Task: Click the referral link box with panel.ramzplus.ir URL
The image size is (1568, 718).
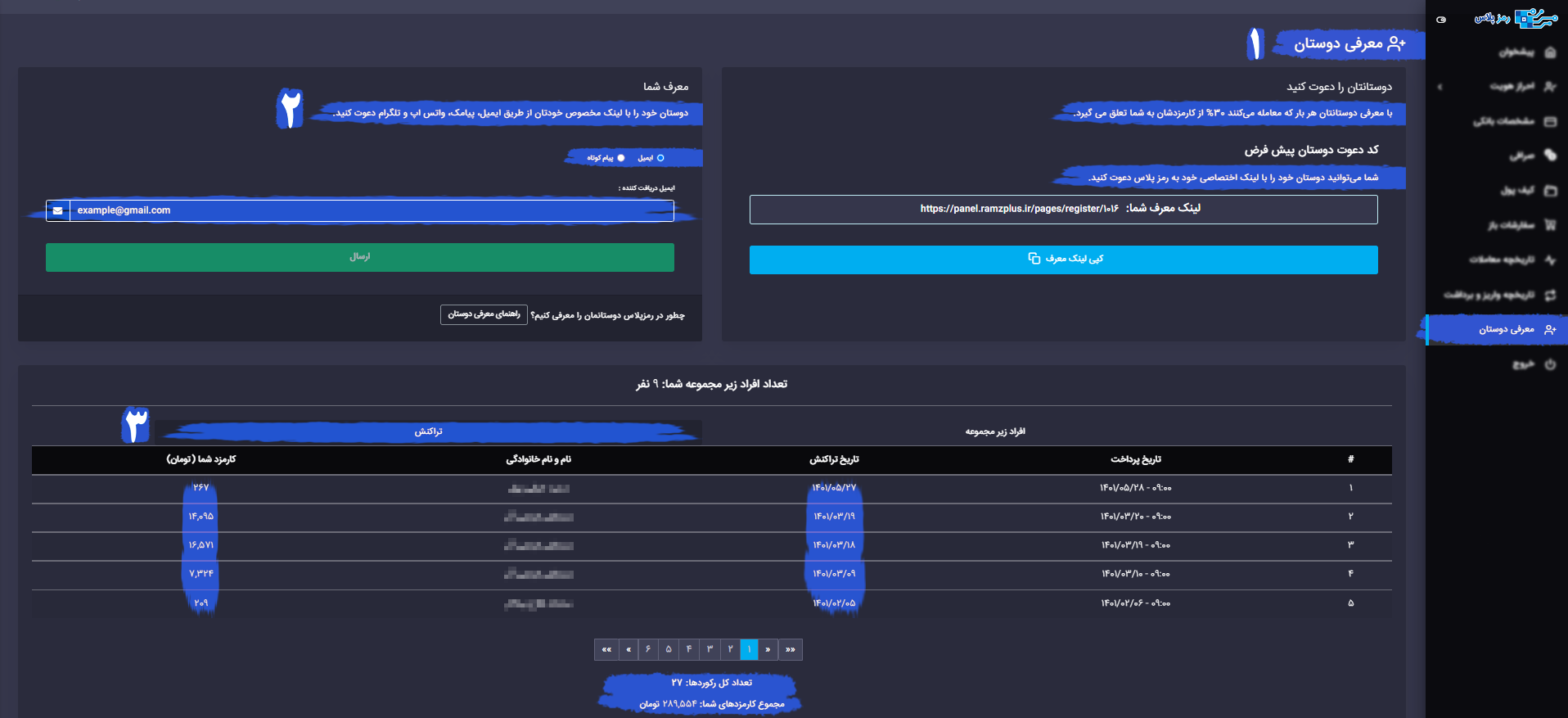Action: pos(1064,209)
